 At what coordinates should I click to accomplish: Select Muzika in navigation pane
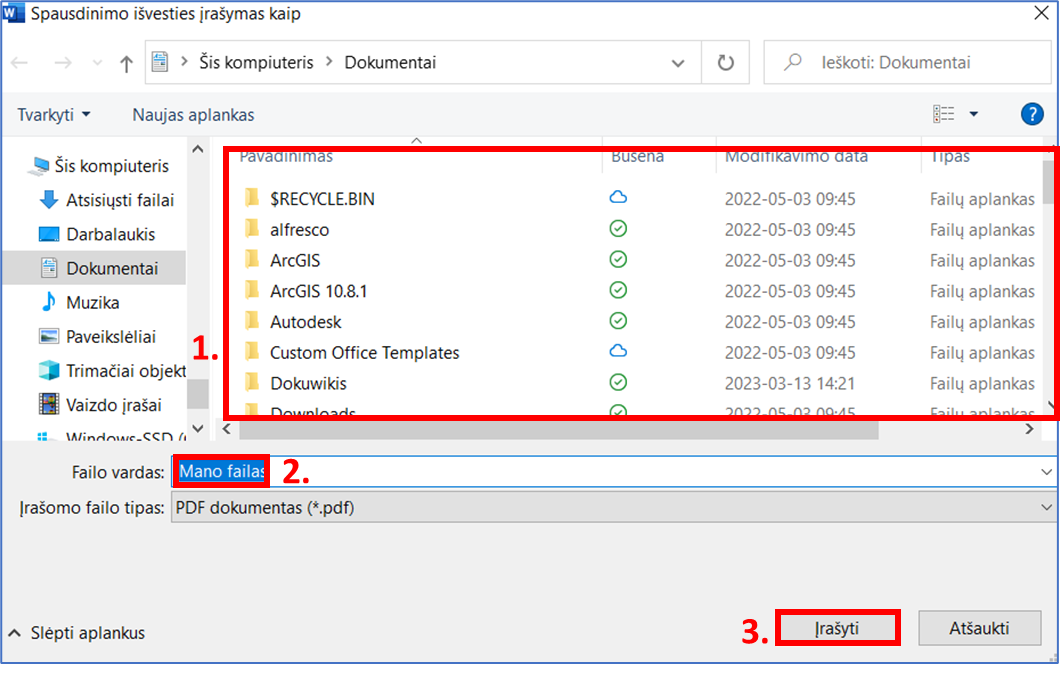(x=92, y=302)
